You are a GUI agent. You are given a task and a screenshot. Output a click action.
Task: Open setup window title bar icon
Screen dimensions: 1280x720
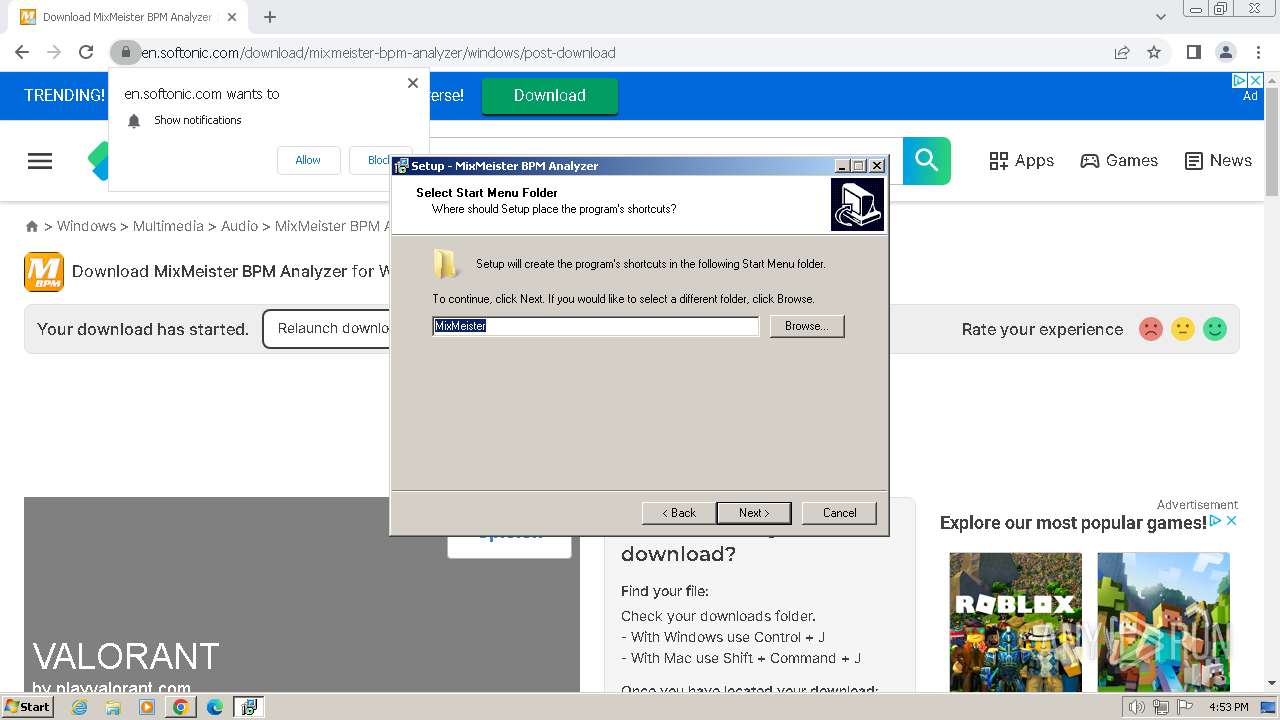pyautogui.click(x=401, y=166)
